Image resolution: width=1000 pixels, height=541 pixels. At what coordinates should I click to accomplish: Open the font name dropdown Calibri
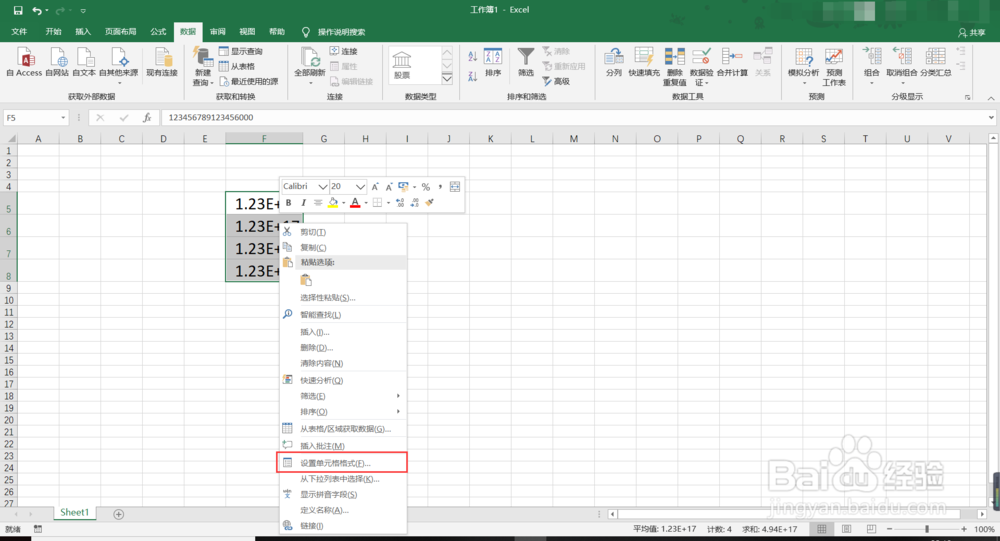click(322, 186)
